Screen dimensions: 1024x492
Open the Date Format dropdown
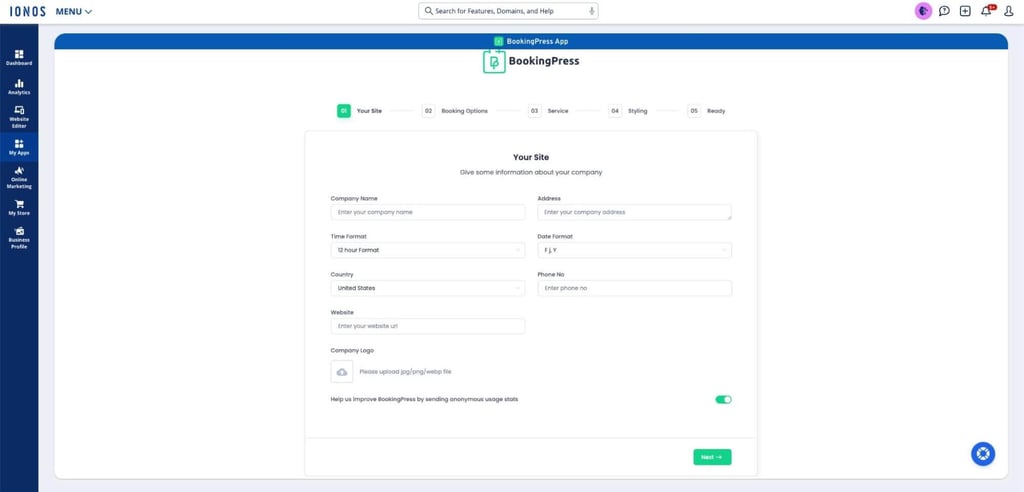(634, 250)
